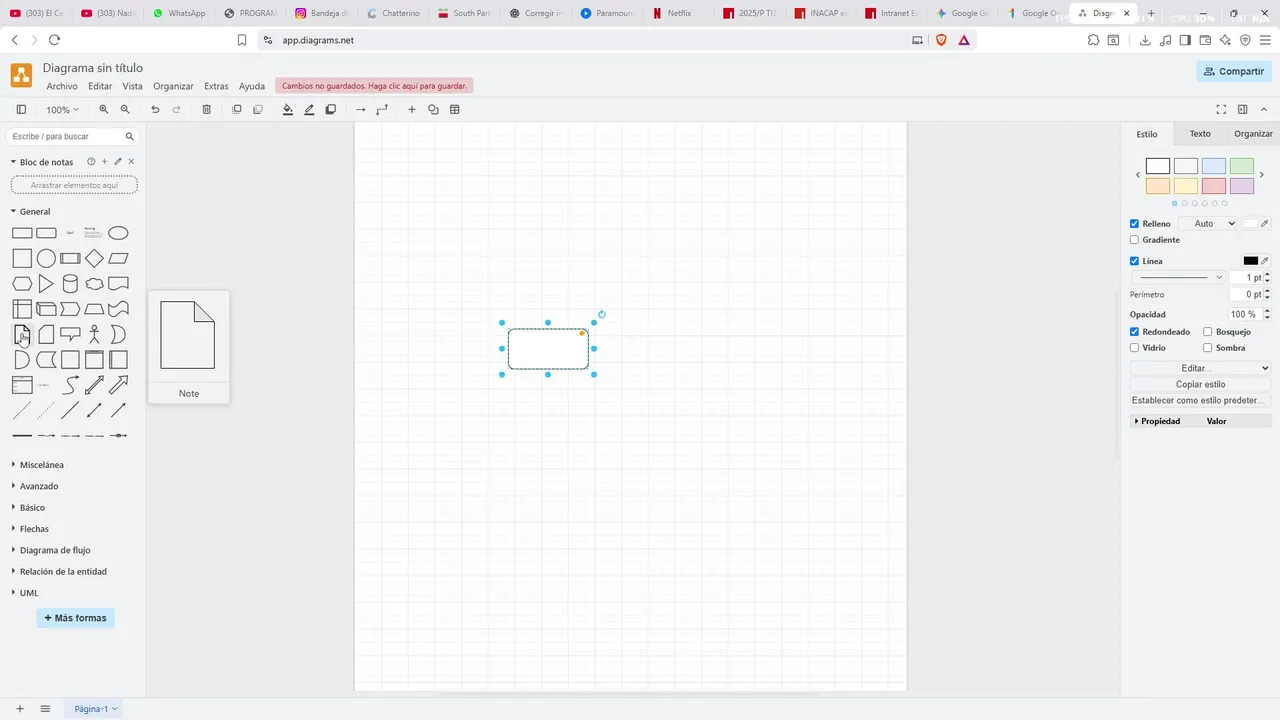
Task: Open the Página-1 page tab
Action: [x=96, y=709]
